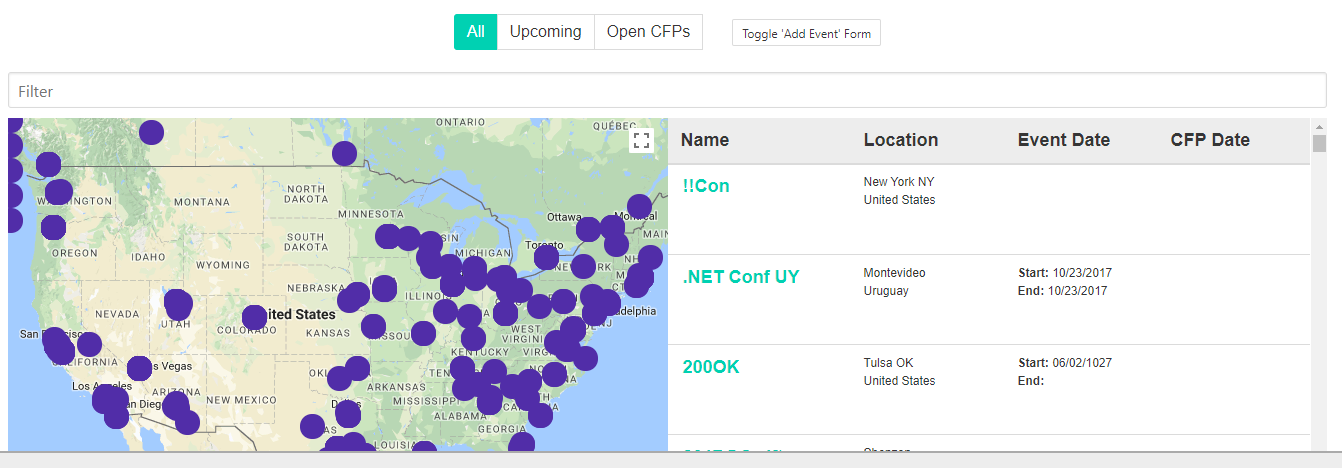This screenshot has height=468, width=1342.
Task: Show Open CFPs events
Action: [x=648, y=32]
